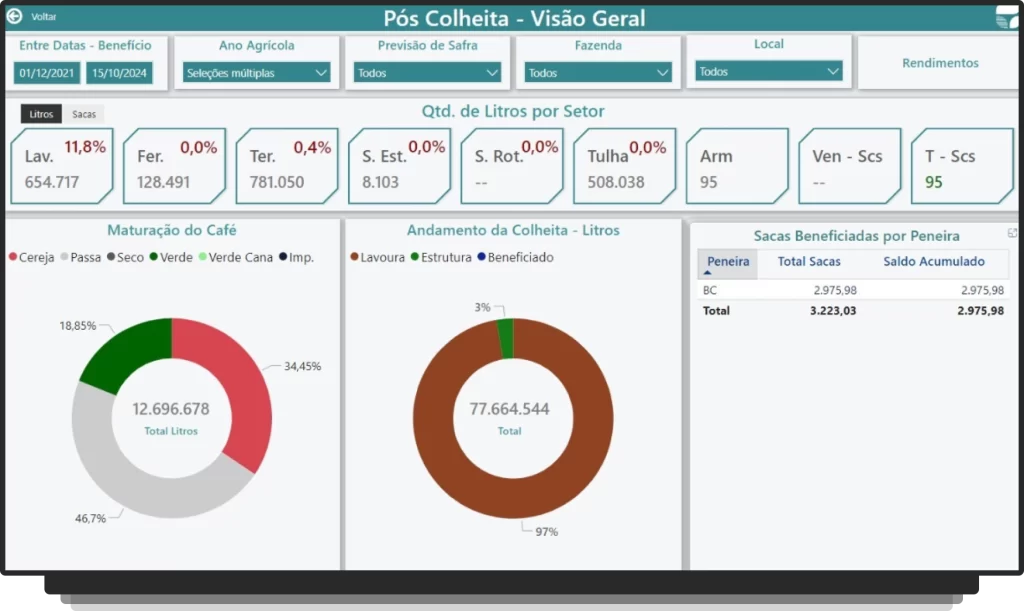Click the Lavoura legend marker
This screenshot has width=1024, height=611.
(x=355, y=258)
